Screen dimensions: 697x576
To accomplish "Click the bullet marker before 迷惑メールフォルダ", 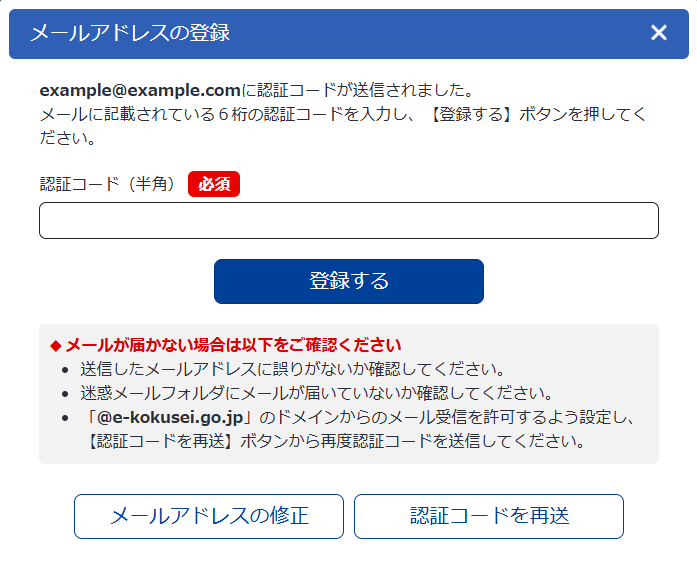I will 65,394.
